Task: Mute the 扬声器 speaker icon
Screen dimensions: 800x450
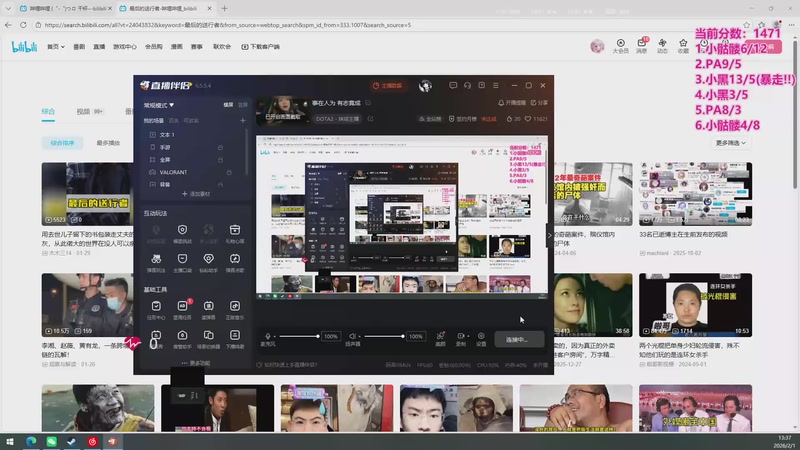Action: click(352, 336)
